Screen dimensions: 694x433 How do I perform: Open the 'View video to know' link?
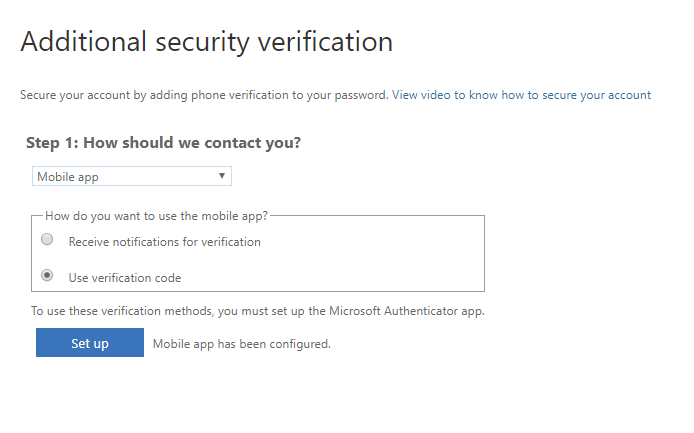coord(445,95)
